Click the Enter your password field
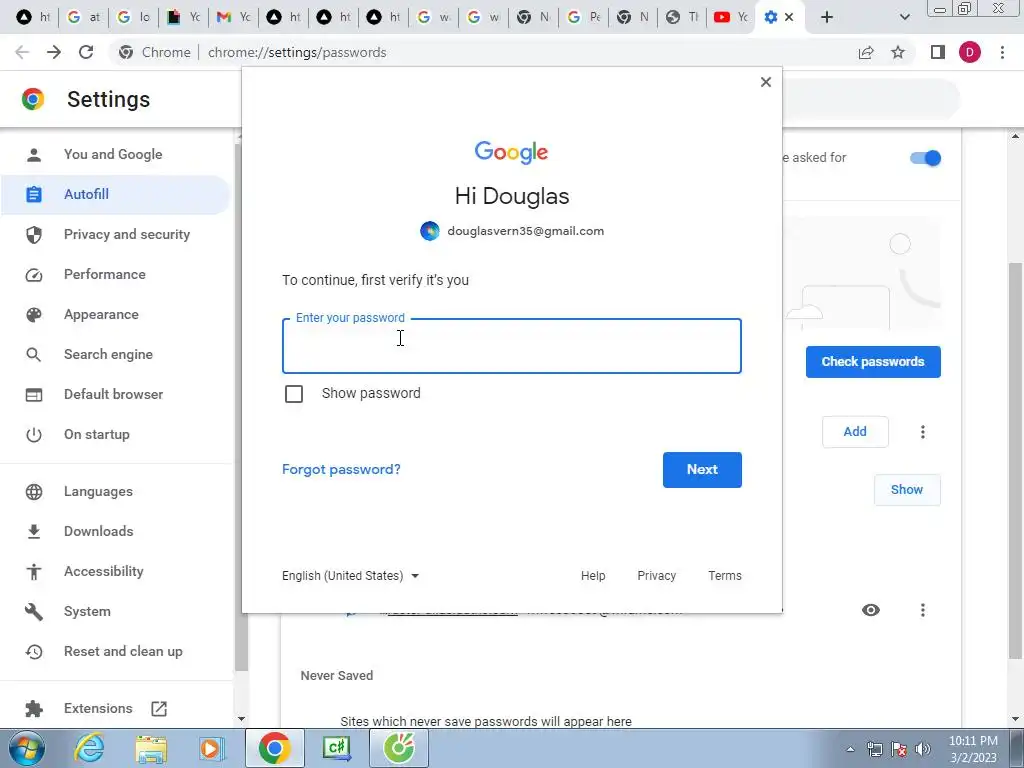Viewport: 1024px width, 768px height. pyautogui.click(x=511, y=346)
